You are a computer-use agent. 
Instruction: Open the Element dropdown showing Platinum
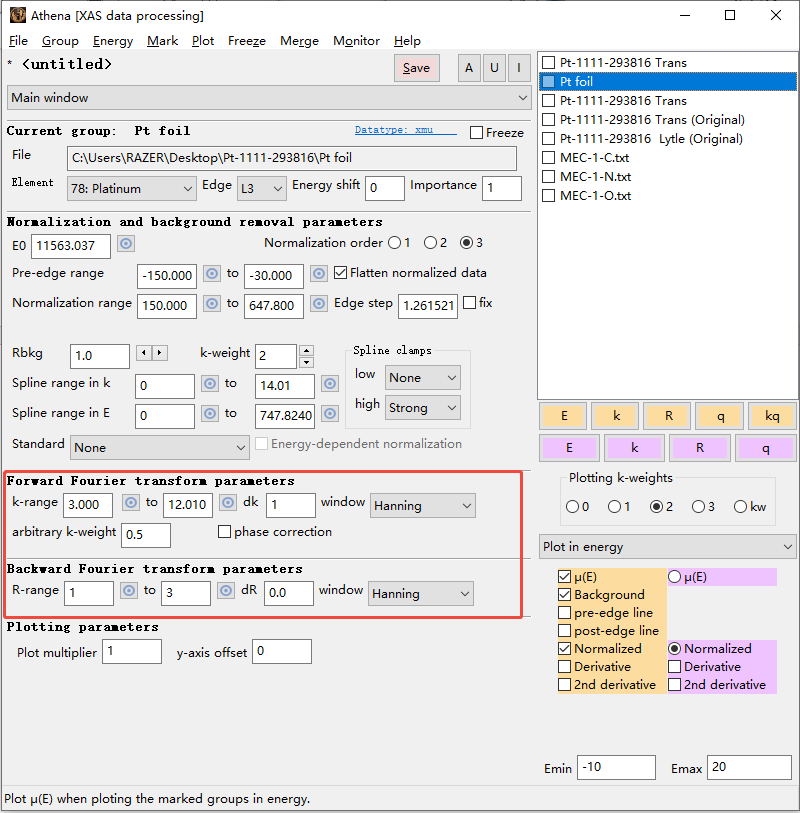[x=132, y=188]
